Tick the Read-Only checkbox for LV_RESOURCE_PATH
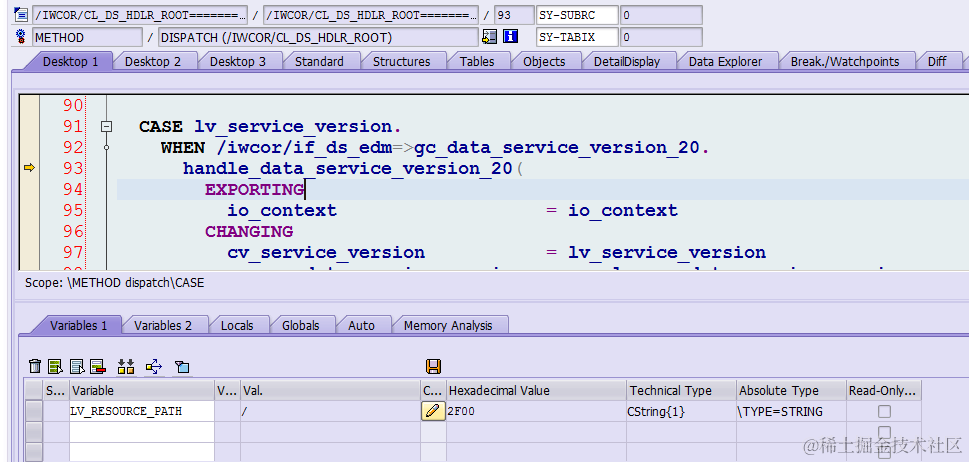Screen dimensions: 969x462 coord(884,411)
